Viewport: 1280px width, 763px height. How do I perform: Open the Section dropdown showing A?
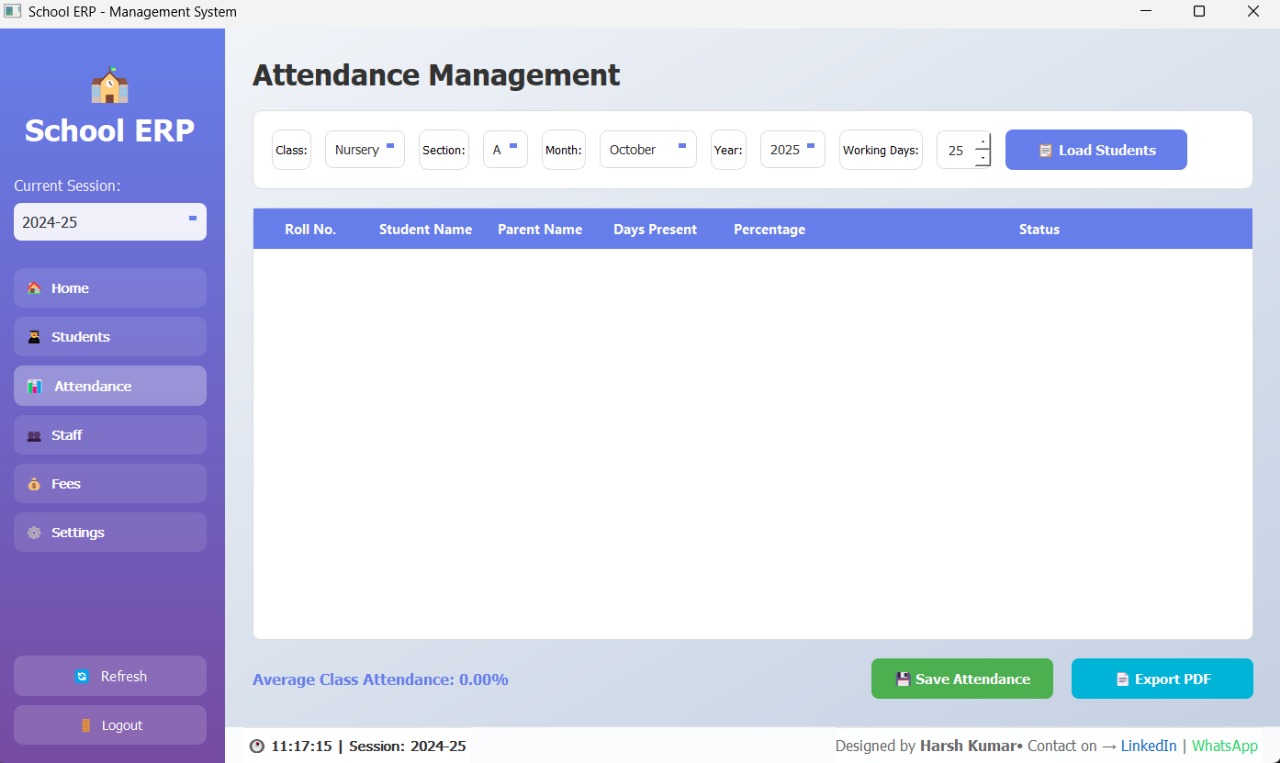504,150
